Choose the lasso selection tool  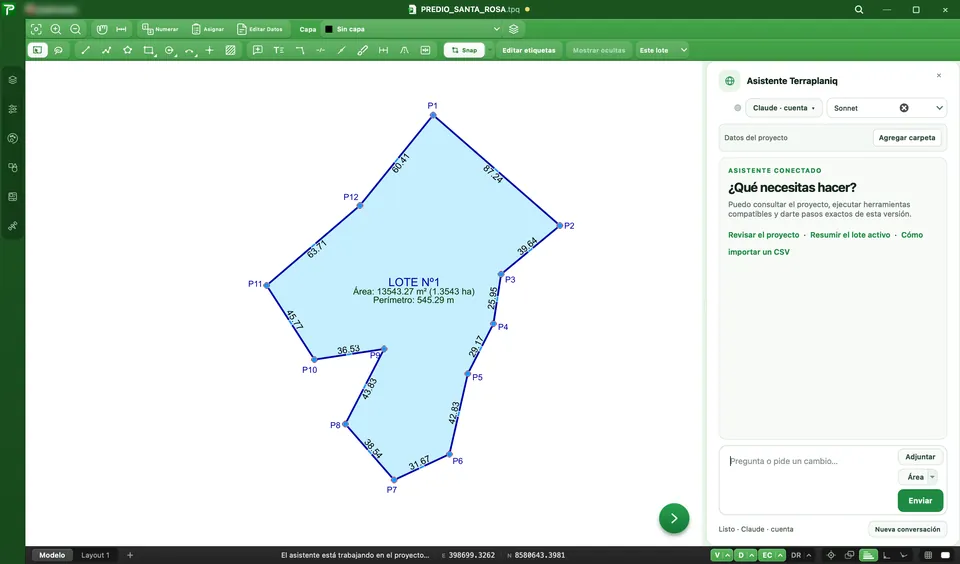pos(58,50)
